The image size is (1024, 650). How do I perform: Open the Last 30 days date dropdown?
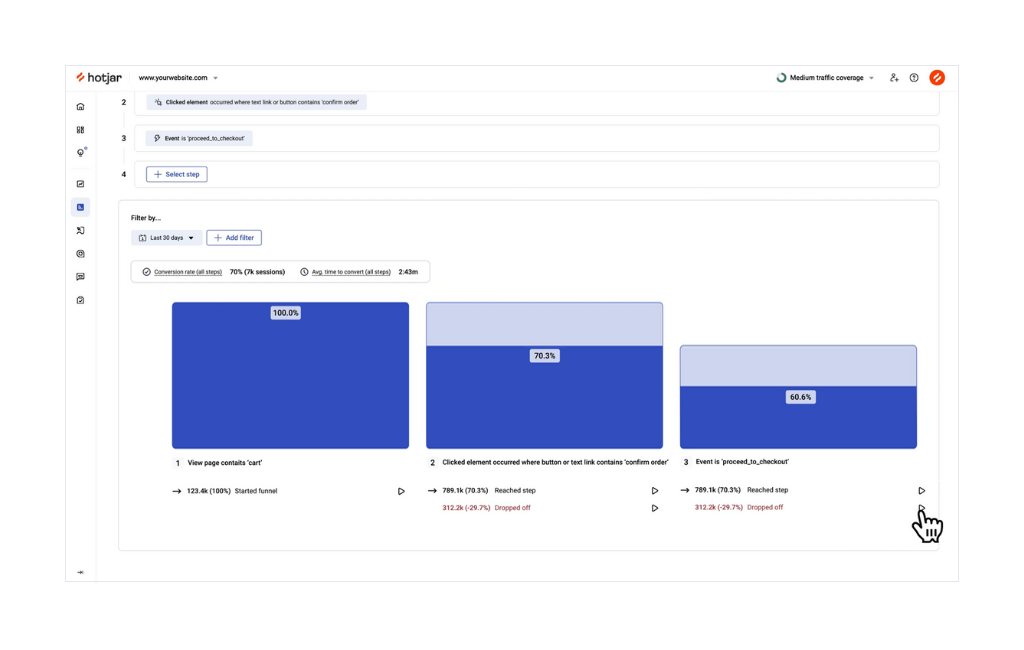tap(167, 238)
